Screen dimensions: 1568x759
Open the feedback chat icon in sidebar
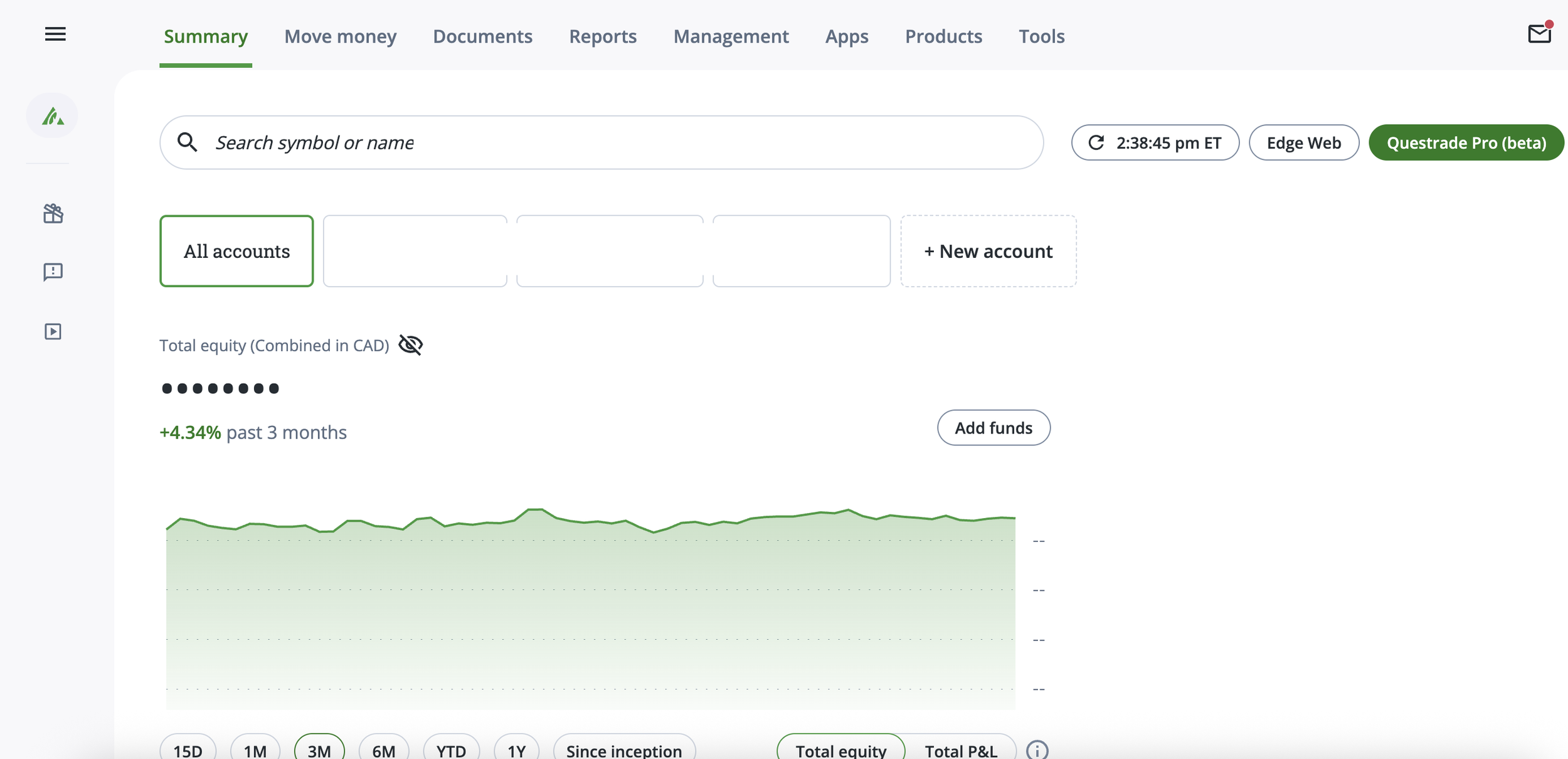(53, 272)
